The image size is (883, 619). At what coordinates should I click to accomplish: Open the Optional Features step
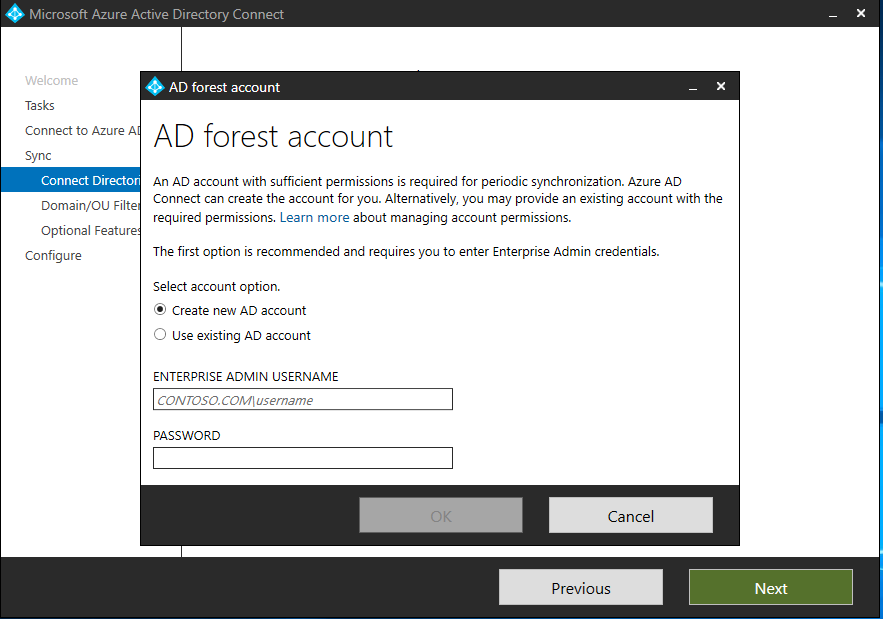click(90, 230)
